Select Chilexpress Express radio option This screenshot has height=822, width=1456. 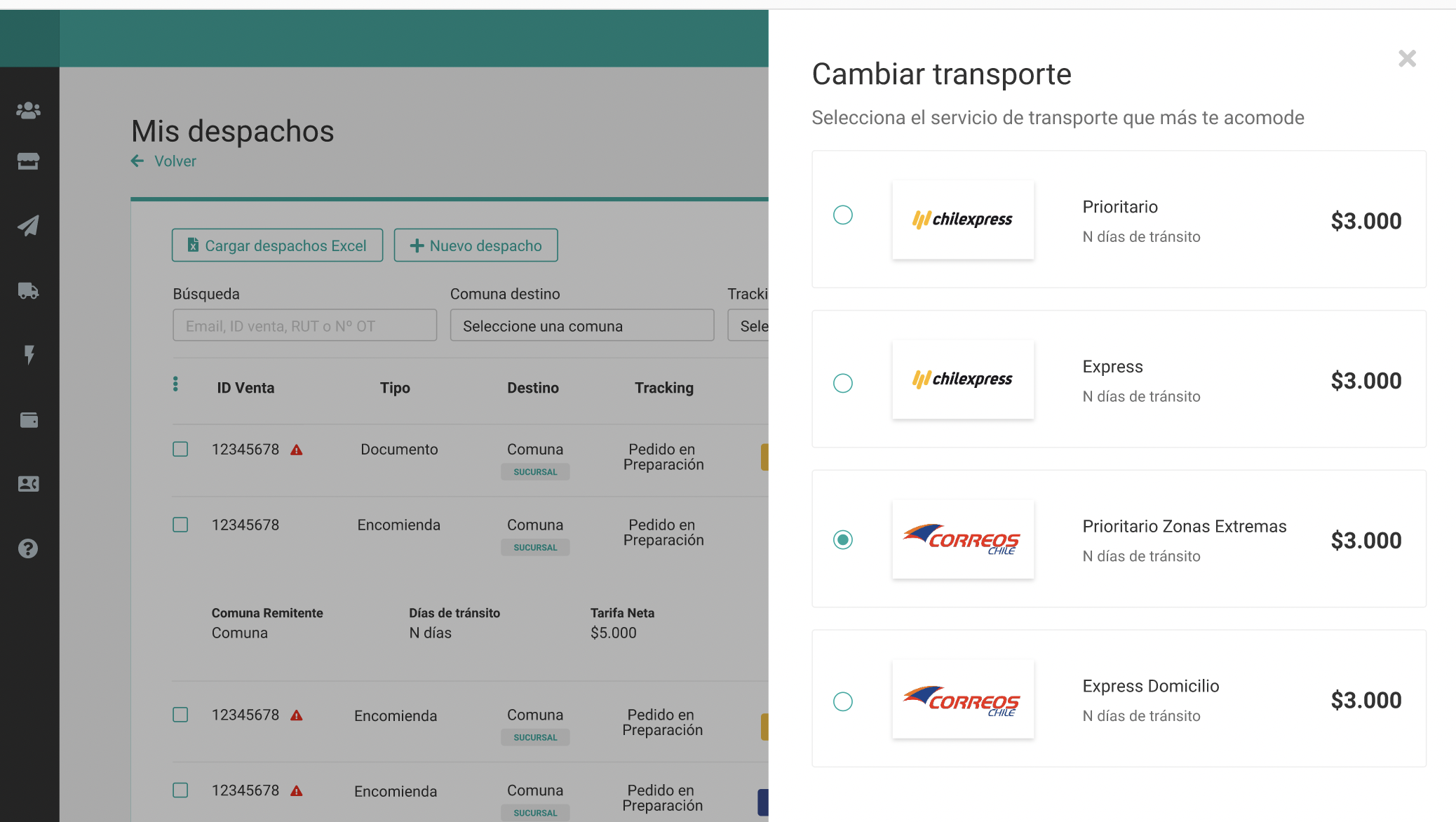[x=842, y=383]
